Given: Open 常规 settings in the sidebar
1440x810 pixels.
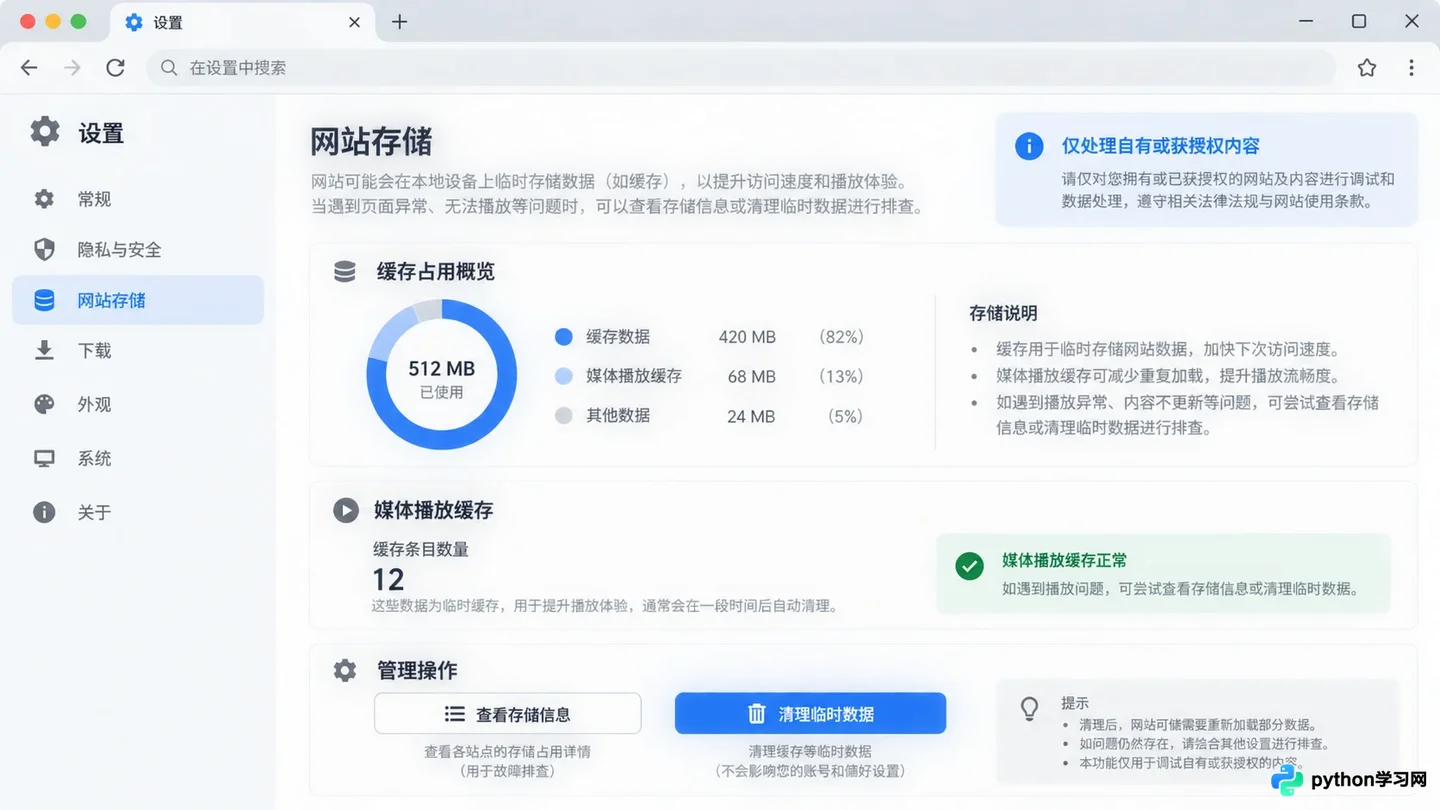Looking at the screenshot, I should pyautogui.click(x=138, y=199).
